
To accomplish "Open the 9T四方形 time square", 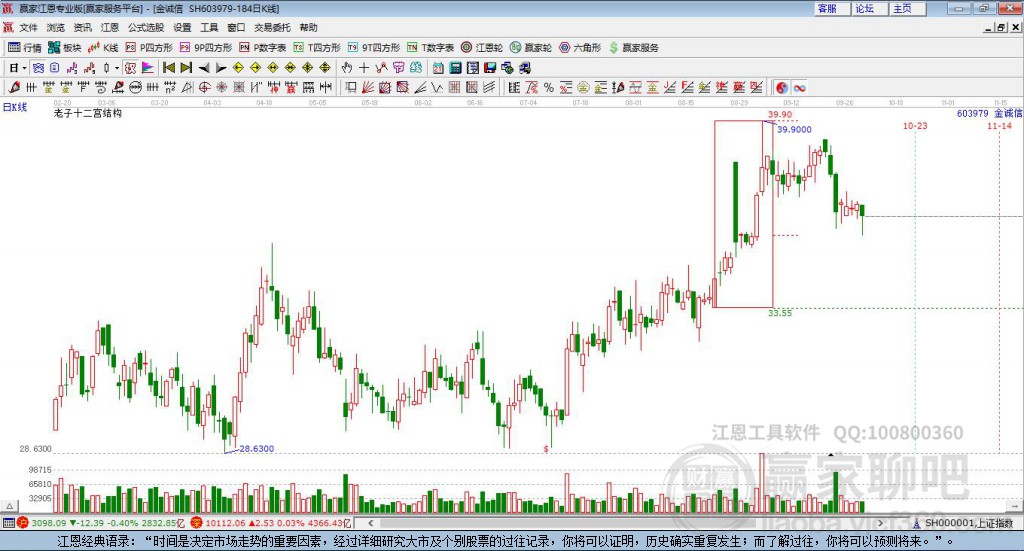I will tap(373, 48).
